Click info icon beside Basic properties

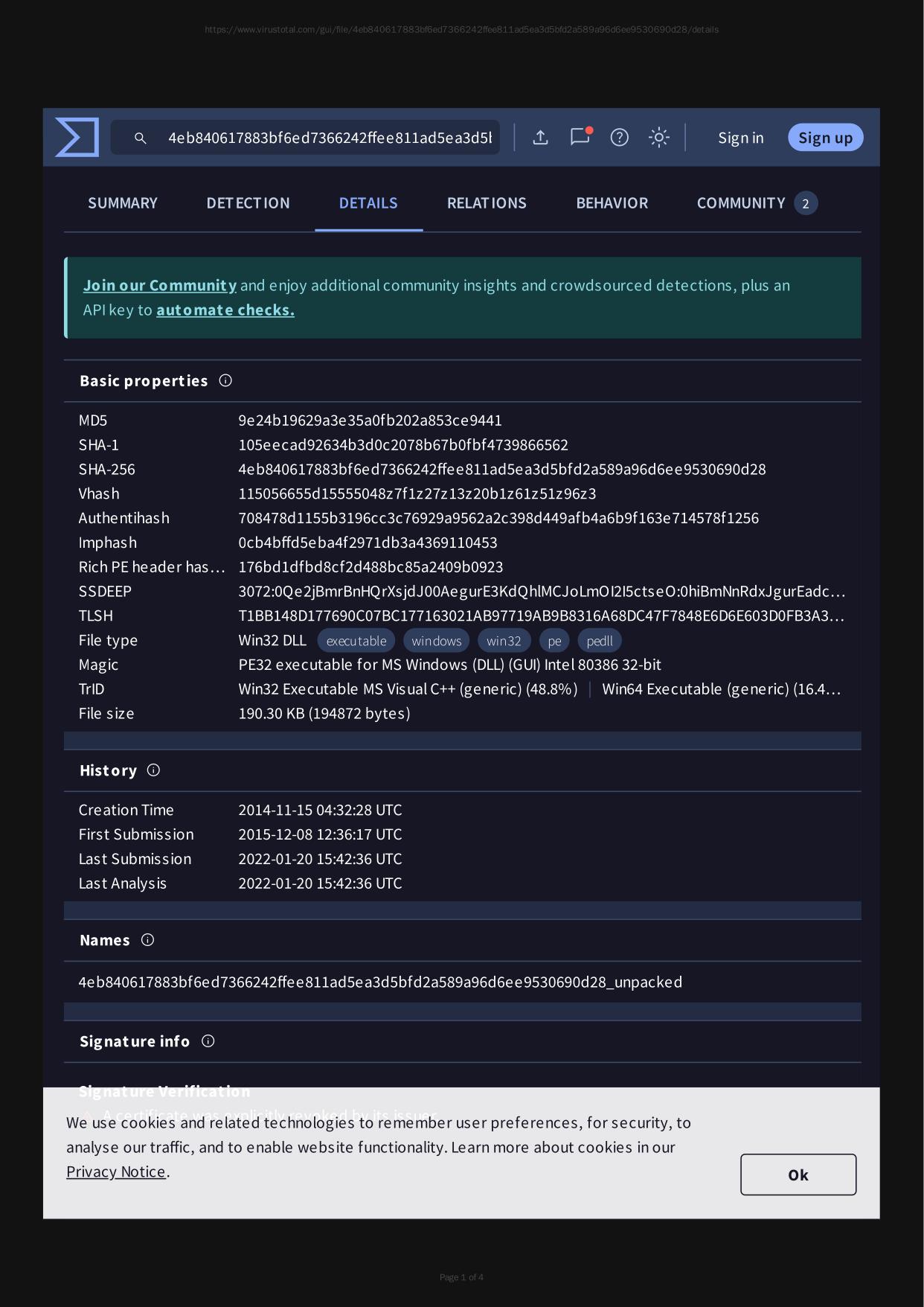pyautogui.click(x=225, y=381)
